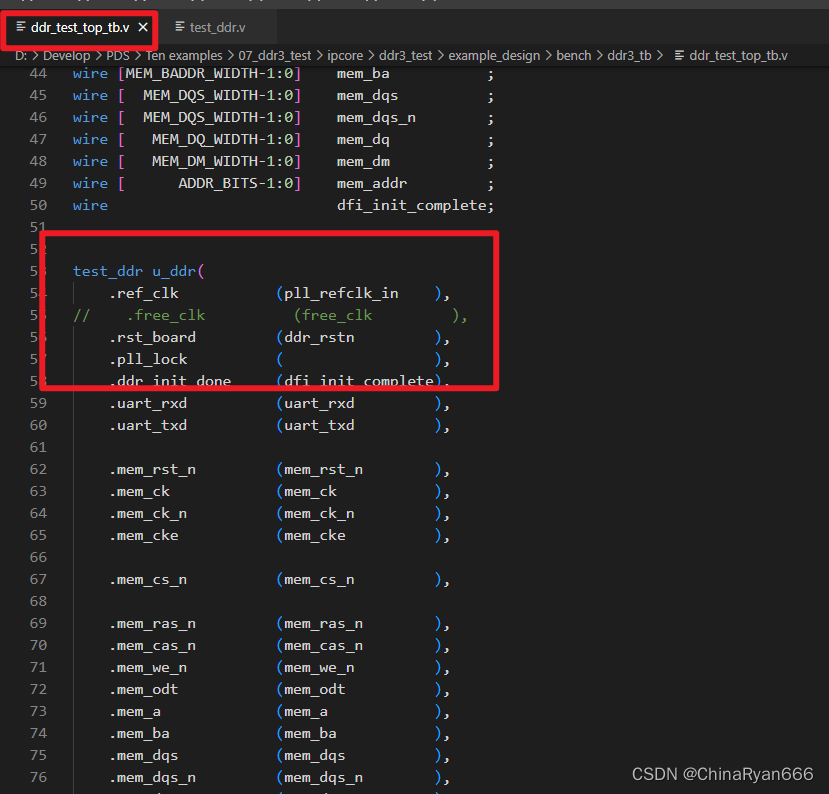The width and height of the screenshot is (829, 794).
Task: Click dfi_init_complete wire on line 50
Action: point(411,206)
